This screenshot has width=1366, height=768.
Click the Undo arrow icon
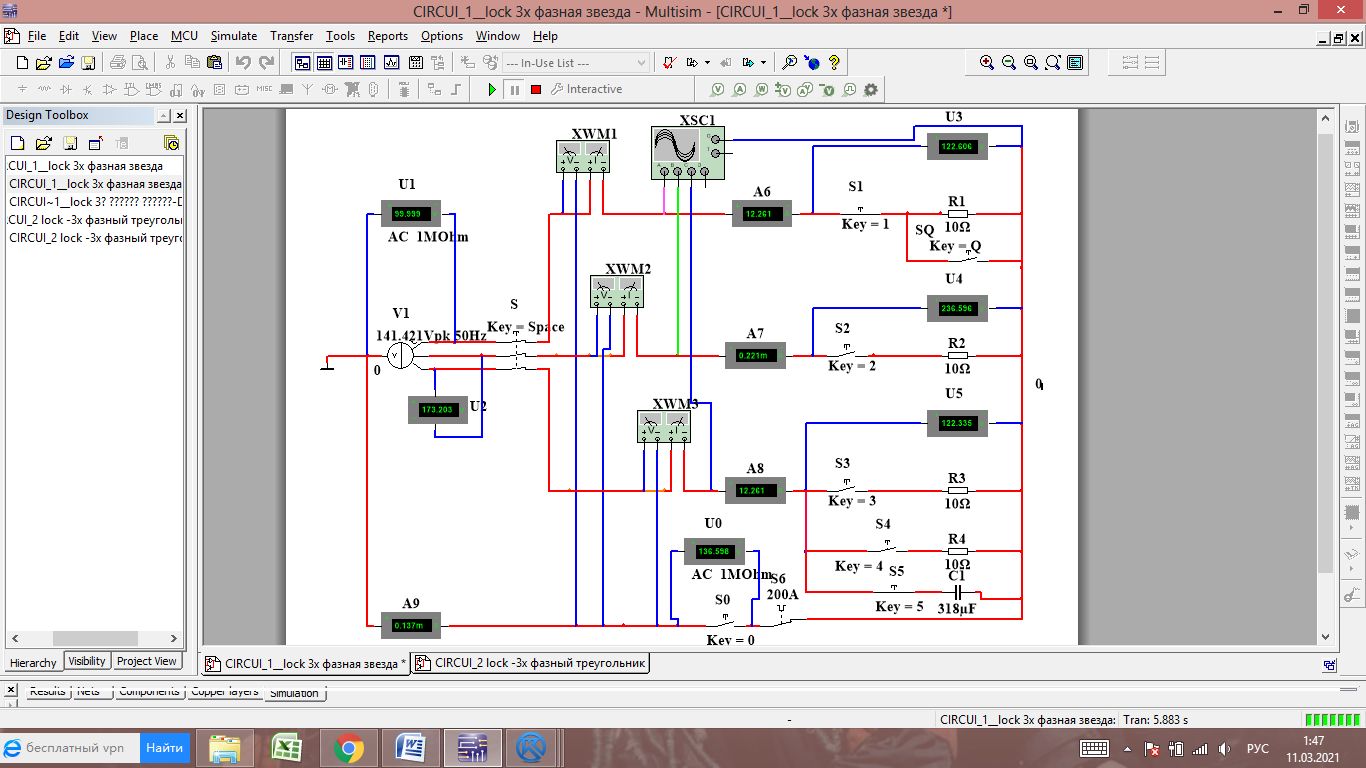point(243,63)
